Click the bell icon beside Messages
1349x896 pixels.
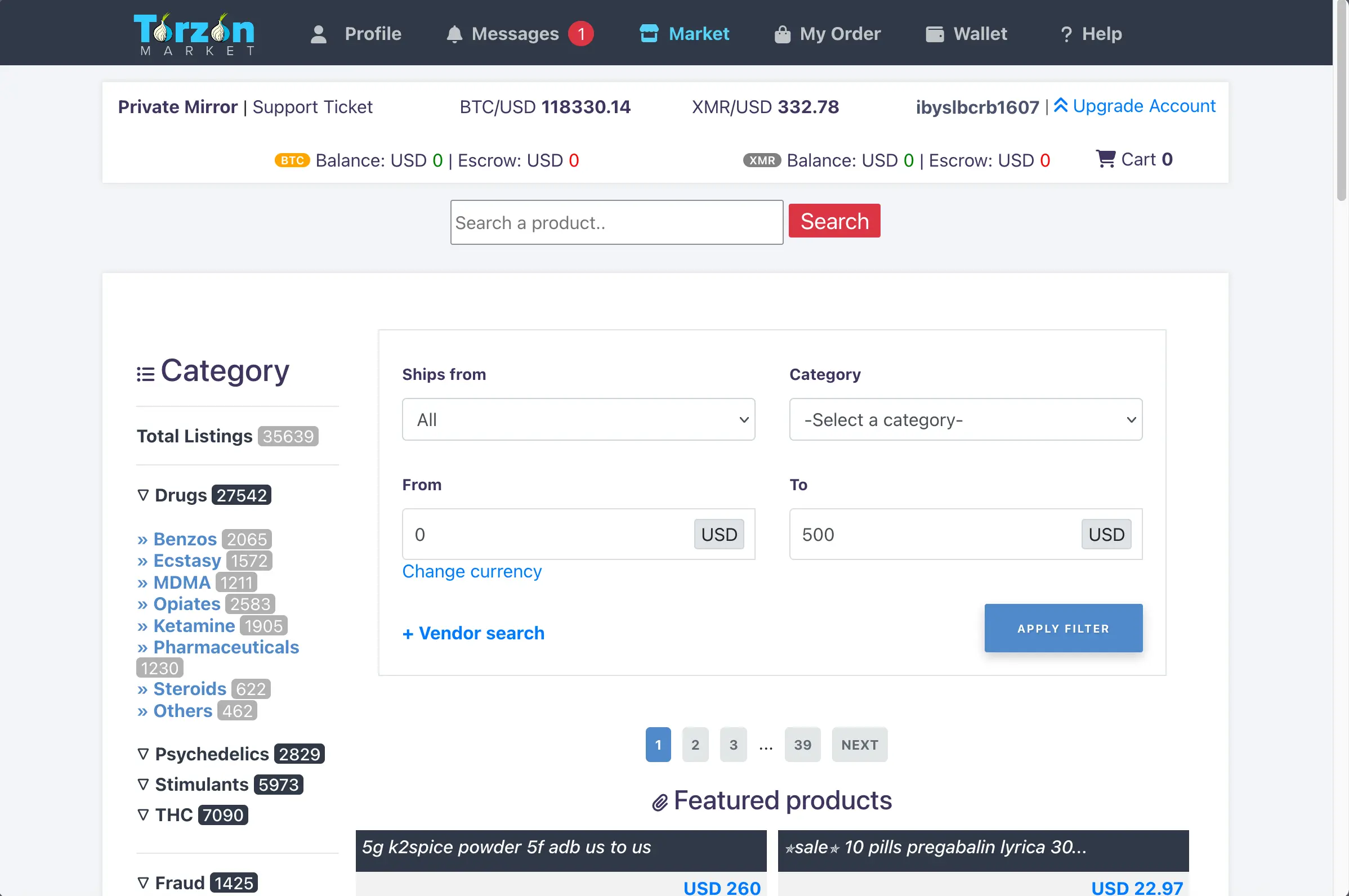click(454, 34)
